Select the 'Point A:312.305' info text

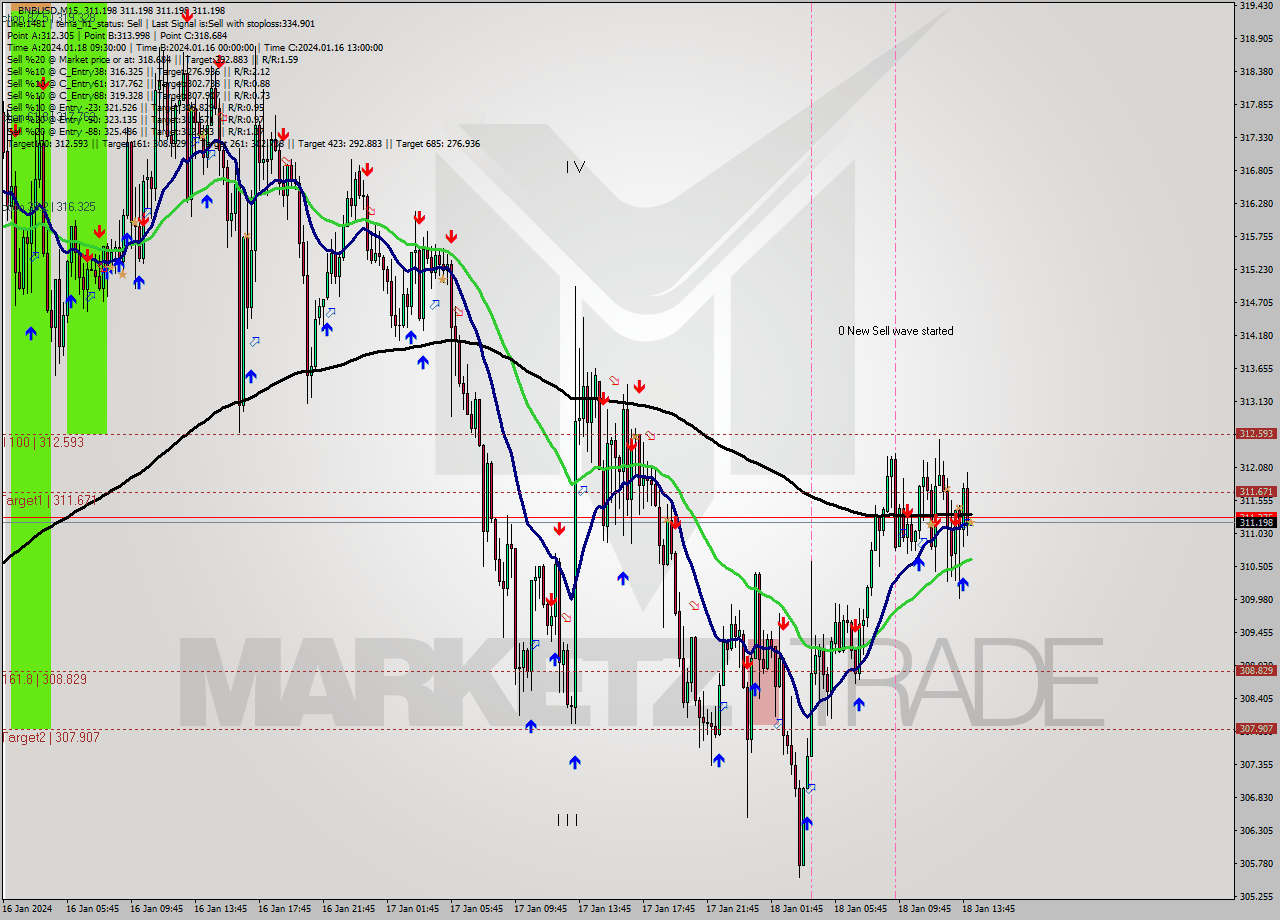pos(41,35)
